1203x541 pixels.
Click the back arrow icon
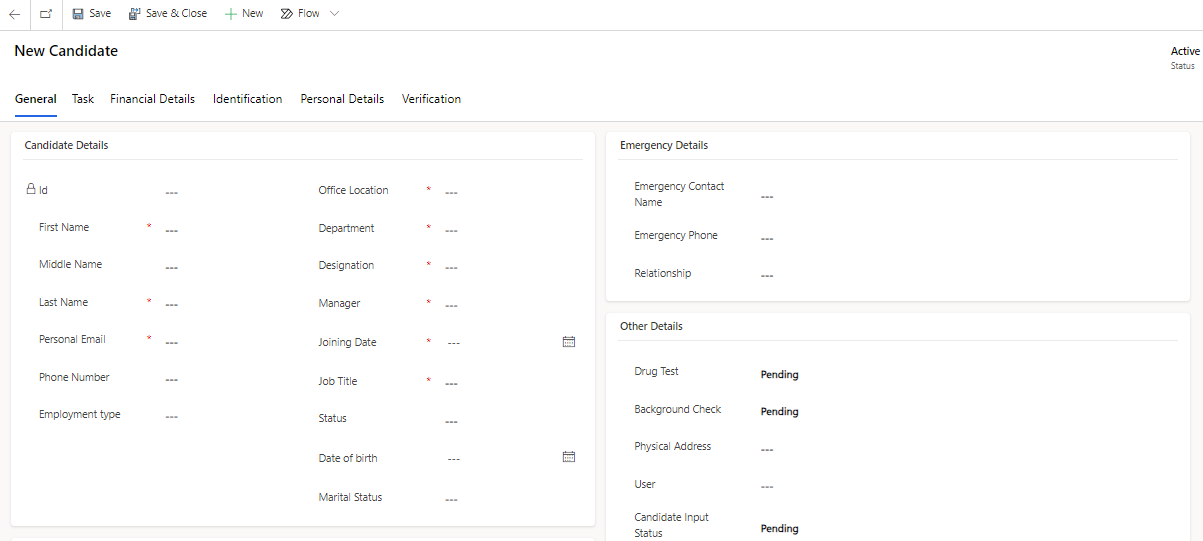click(15, 14)
